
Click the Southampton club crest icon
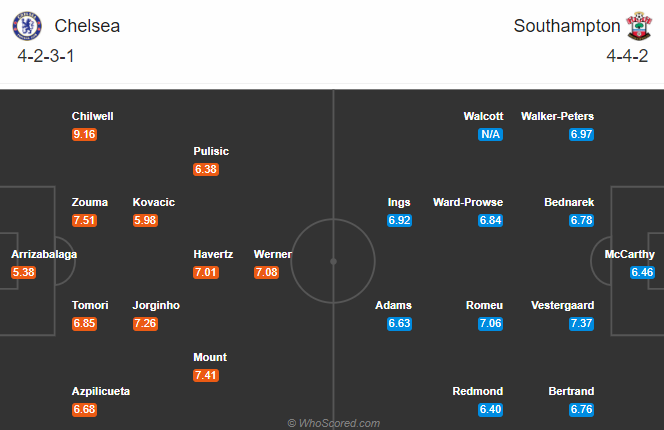point(639,26)
